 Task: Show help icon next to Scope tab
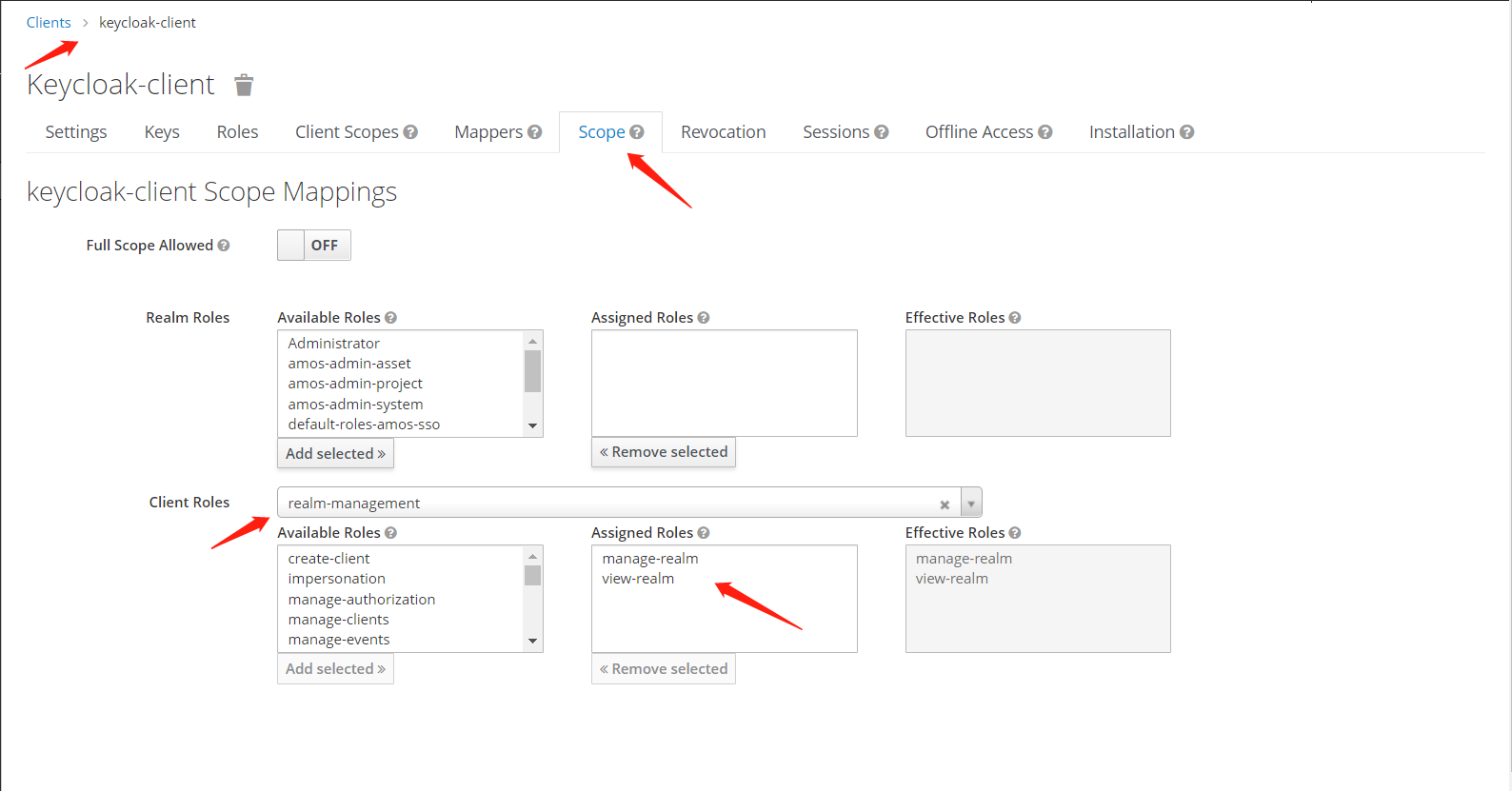coord(637,132)
